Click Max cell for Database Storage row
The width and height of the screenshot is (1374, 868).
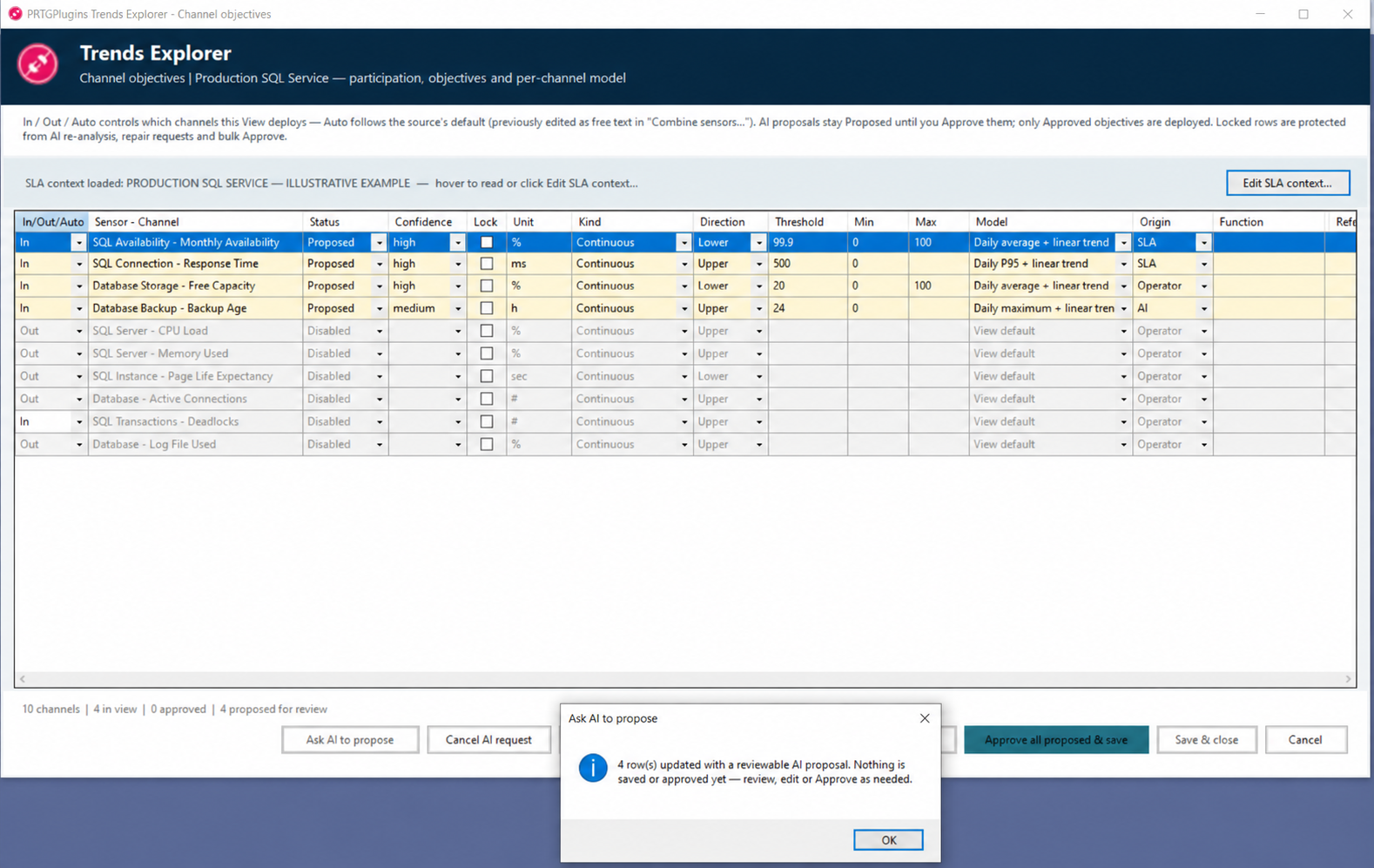939,286
